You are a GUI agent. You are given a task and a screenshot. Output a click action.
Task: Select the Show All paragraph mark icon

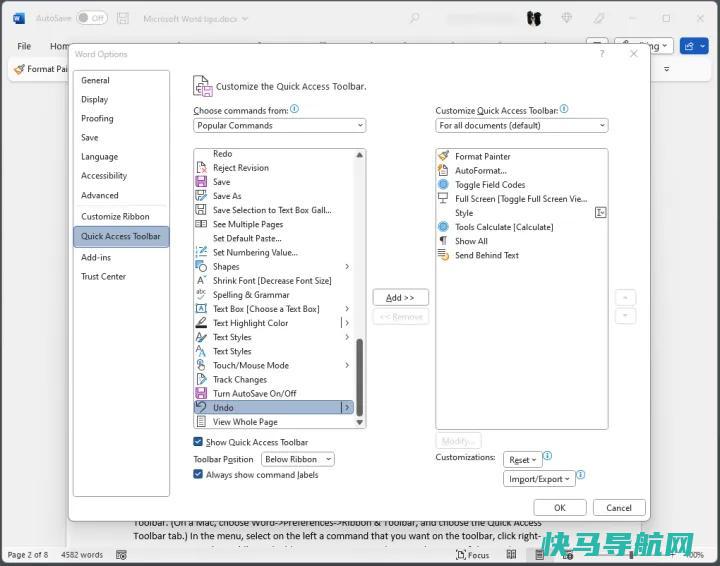click(443, 241)
